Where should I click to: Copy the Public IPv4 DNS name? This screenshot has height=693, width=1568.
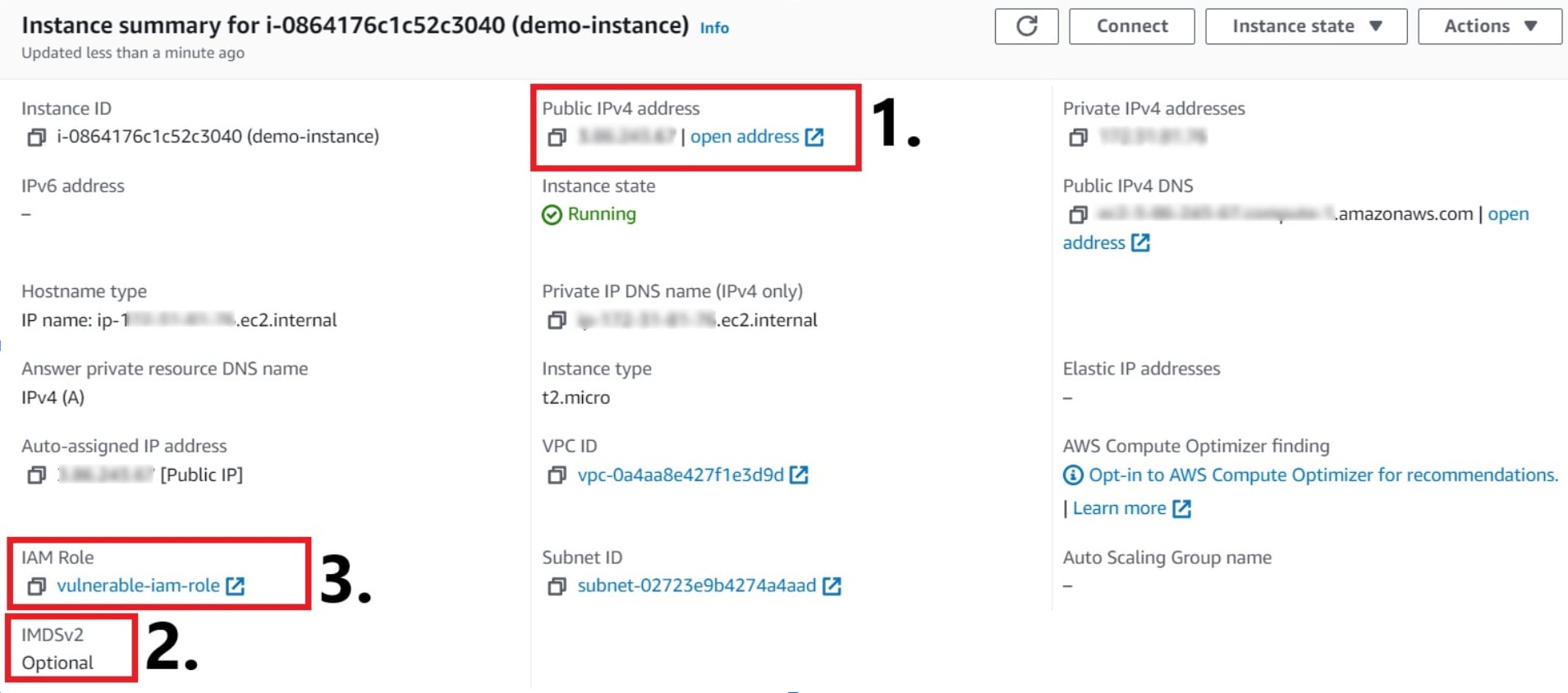1078,214
